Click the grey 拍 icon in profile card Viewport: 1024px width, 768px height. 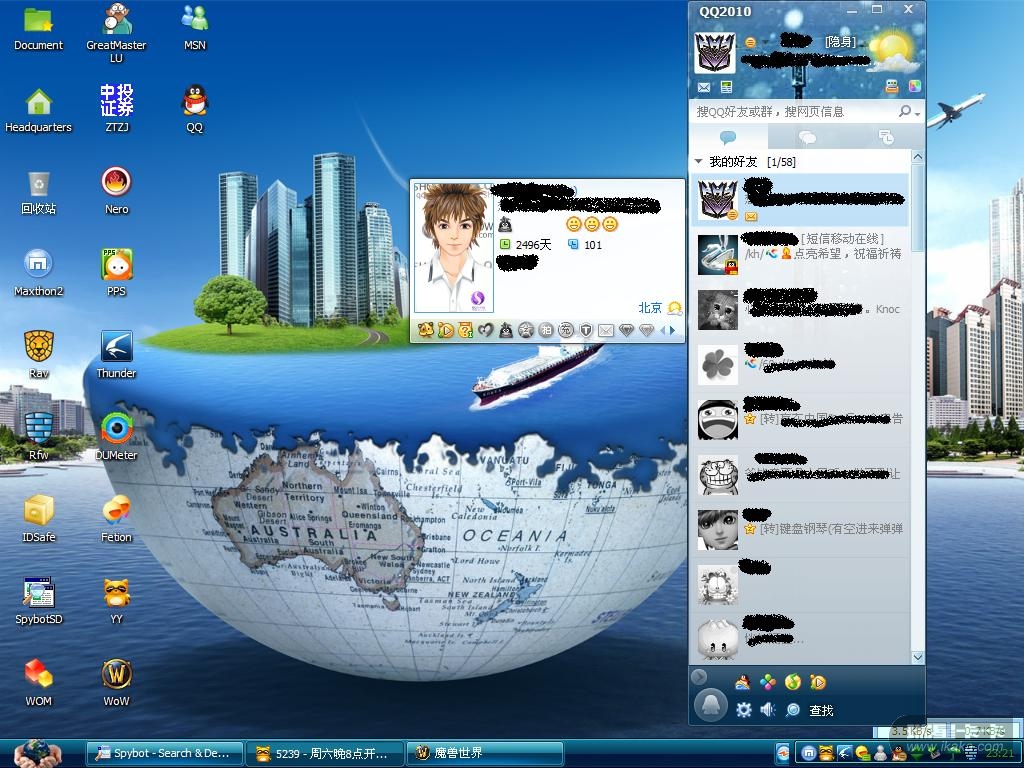[x=545, y=330]
